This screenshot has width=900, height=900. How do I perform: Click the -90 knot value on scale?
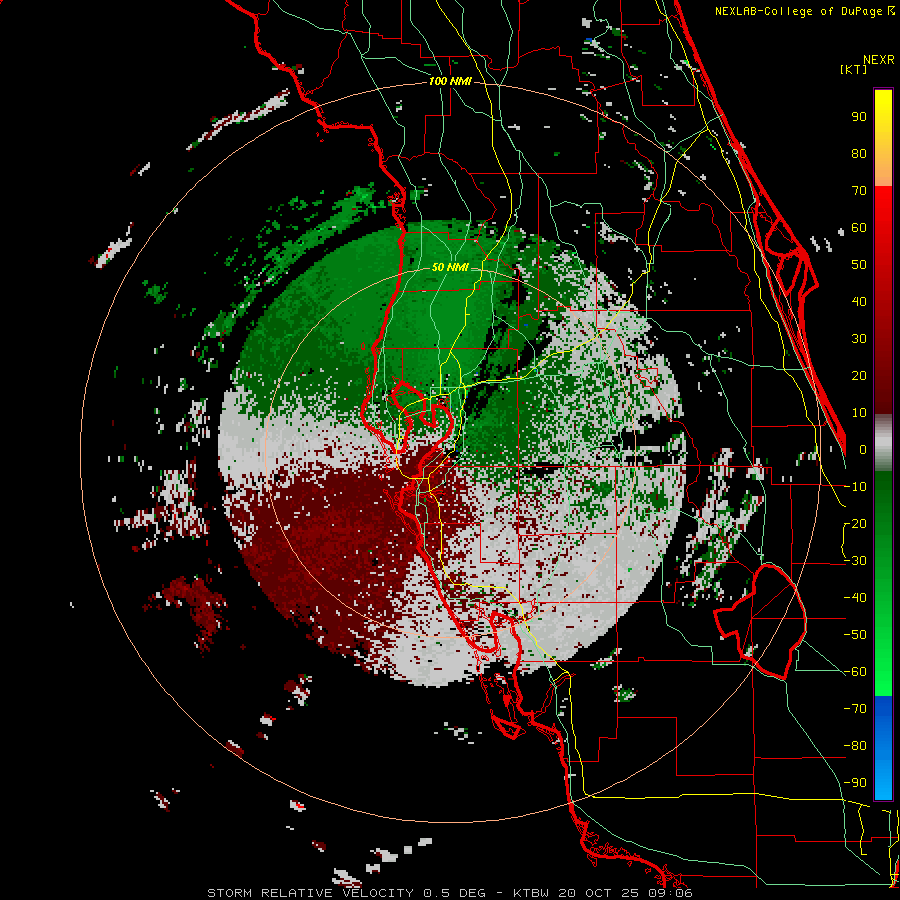[855, 782]
